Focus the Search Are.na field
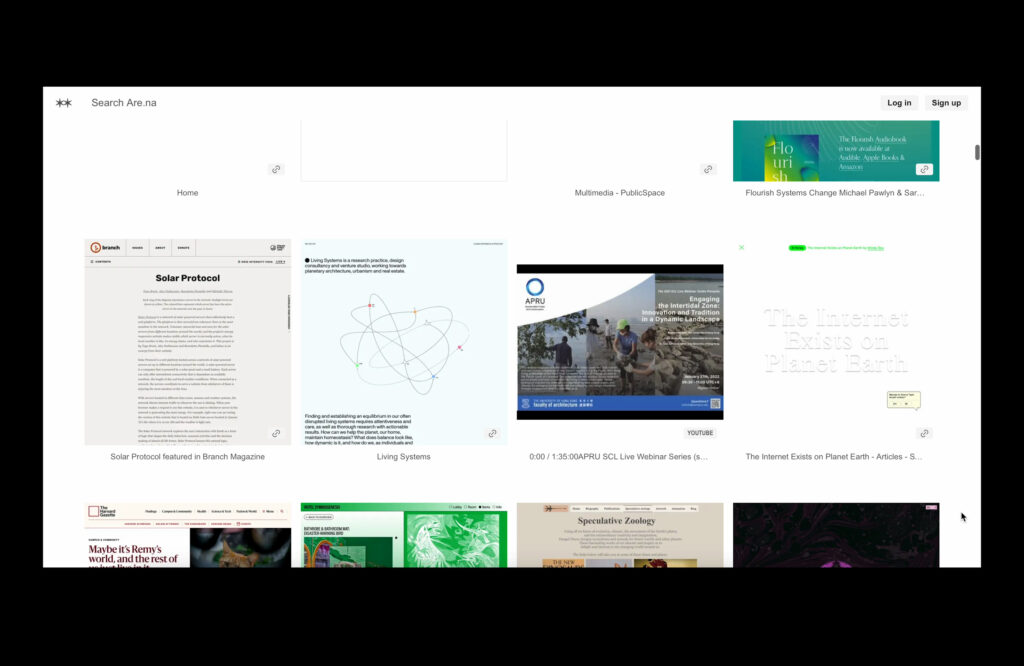 click(x=124, y=103)
